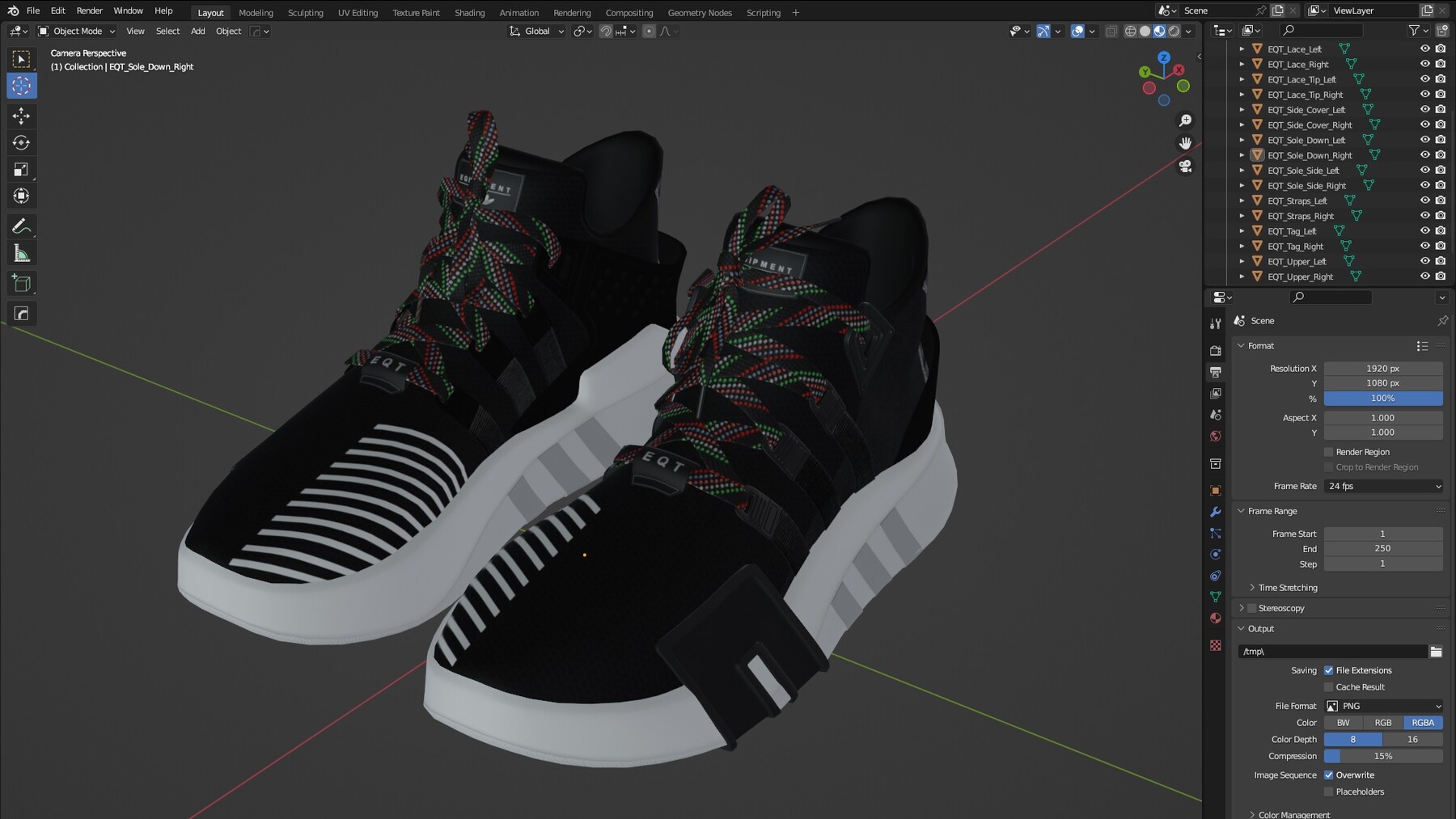Open the Modifier Properties wrench tab
1456x819 pixels.
(x=1215, y=512)
